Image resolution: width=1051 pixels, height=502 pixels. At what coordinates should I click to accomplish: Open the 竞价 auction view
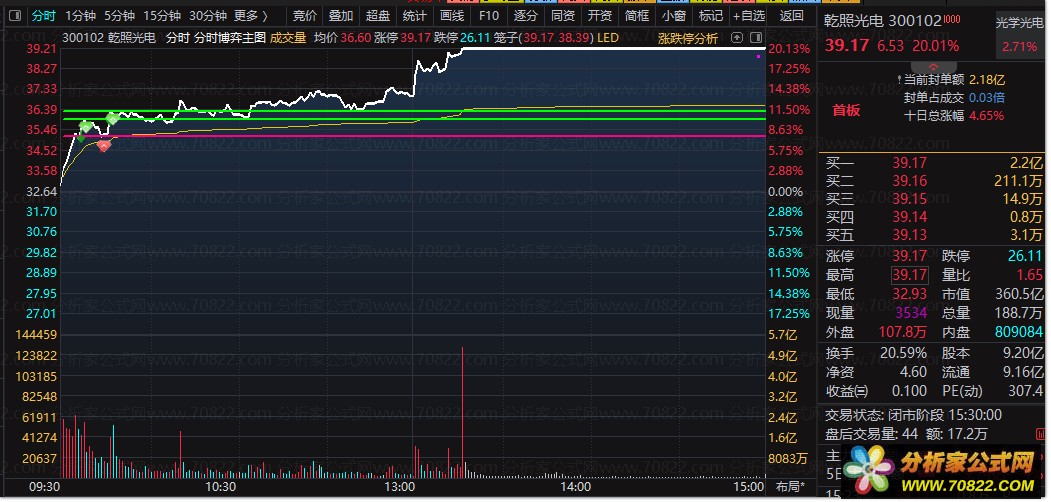[305, 15]
